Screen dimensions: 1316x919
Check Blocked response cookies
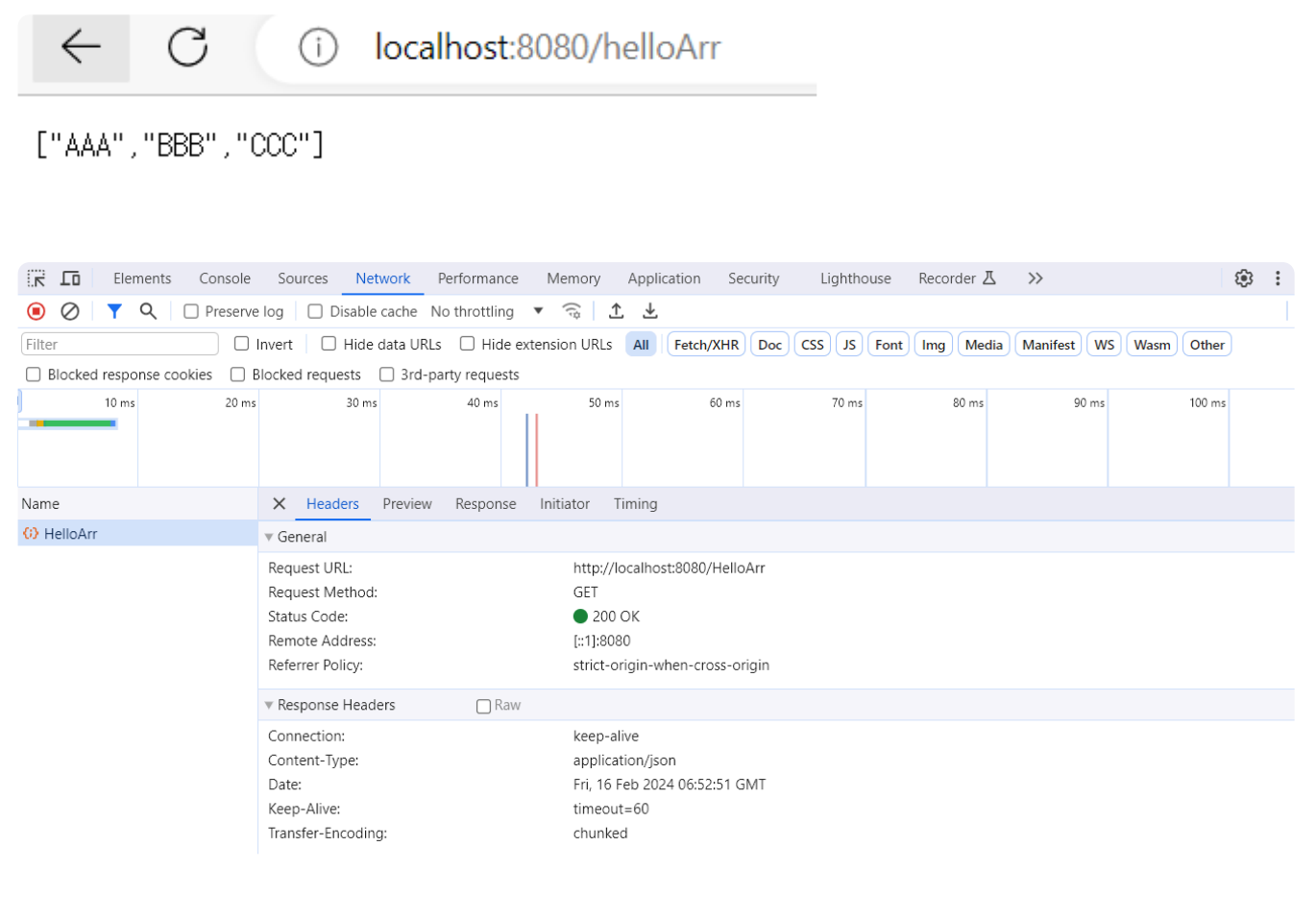34,375
